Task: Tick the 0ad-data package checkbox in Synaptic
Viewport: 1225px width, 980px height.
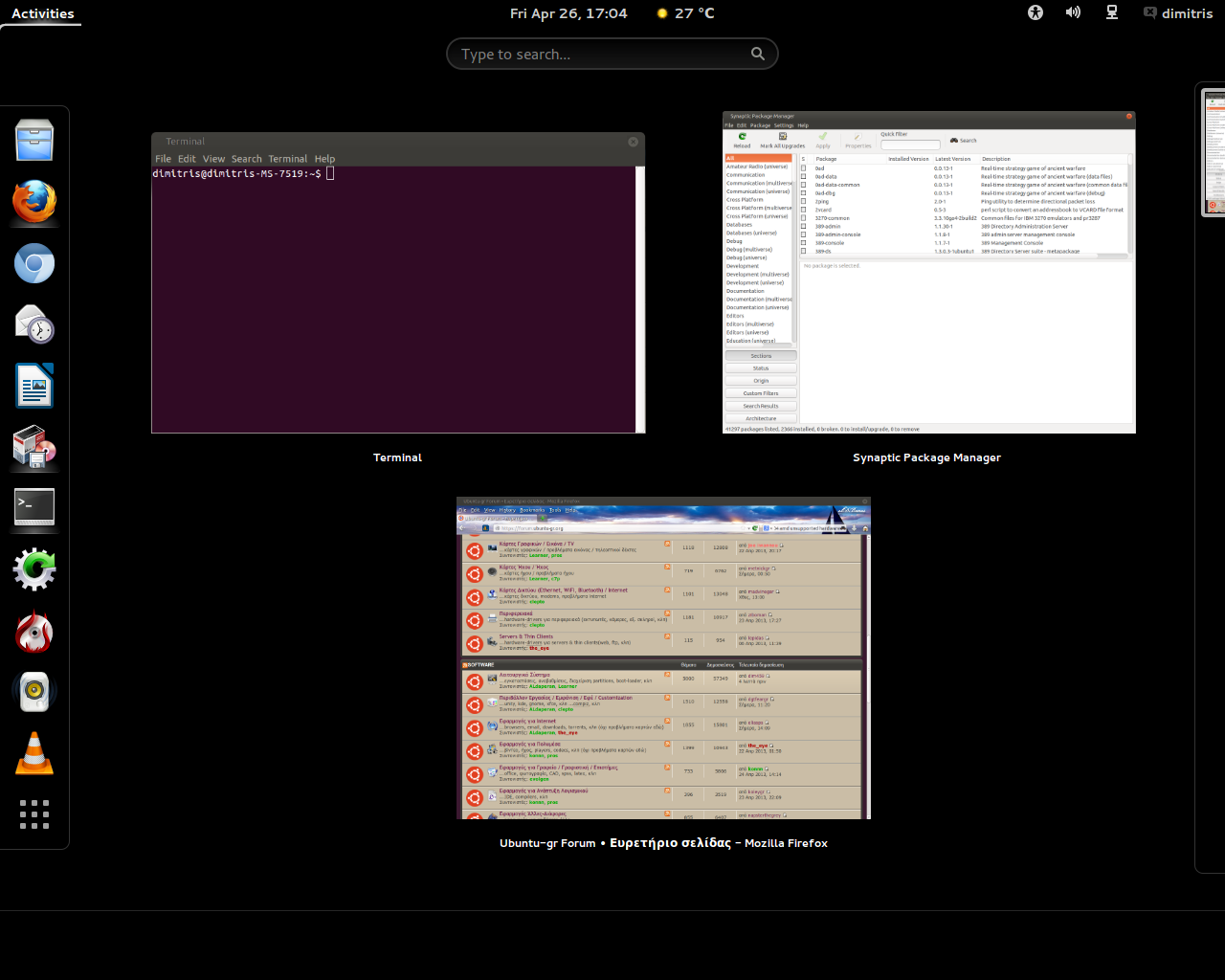Action: point(804,177)
